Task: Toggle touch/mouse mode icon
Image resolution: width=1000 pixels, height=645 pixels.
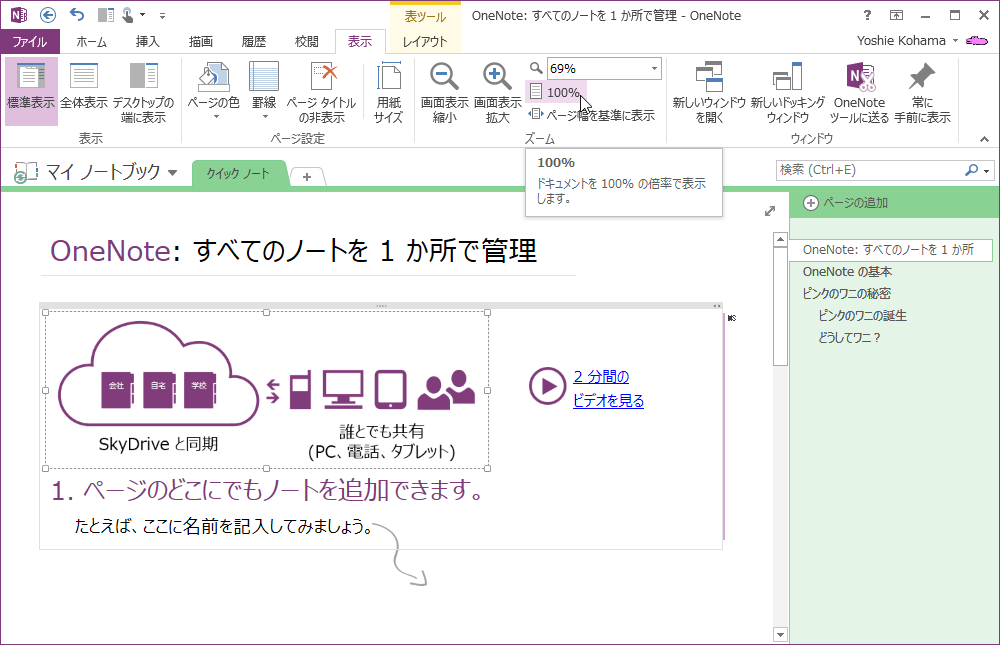Action: 129,15
